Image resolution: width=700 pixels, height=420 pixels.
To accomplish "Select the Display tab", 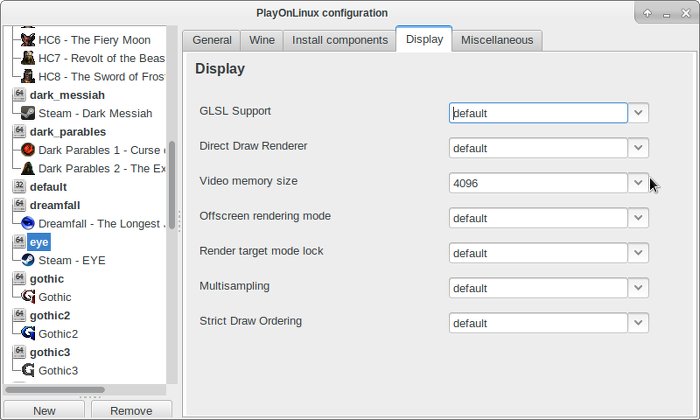I will (x=424, y=39).
